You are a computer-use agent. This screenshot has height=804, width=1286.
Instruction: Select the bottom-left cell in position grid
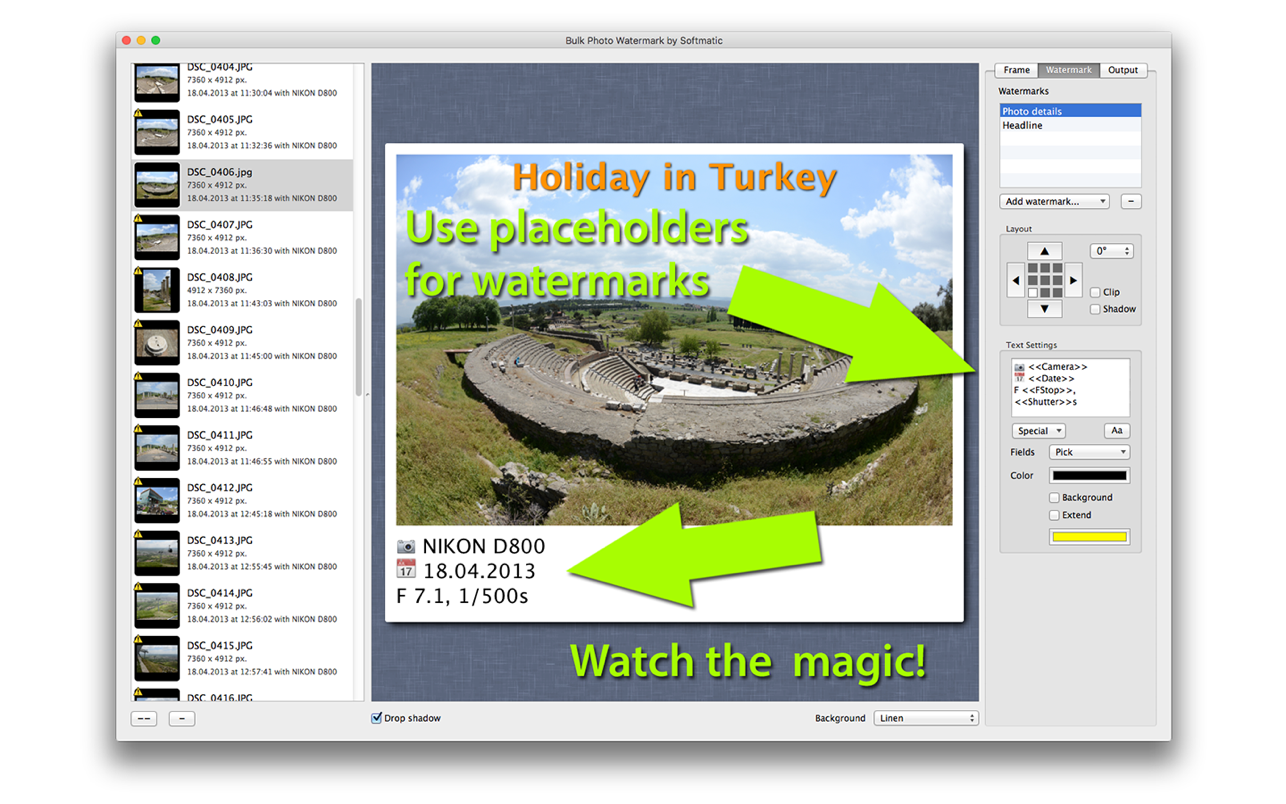pos(1033,292)
